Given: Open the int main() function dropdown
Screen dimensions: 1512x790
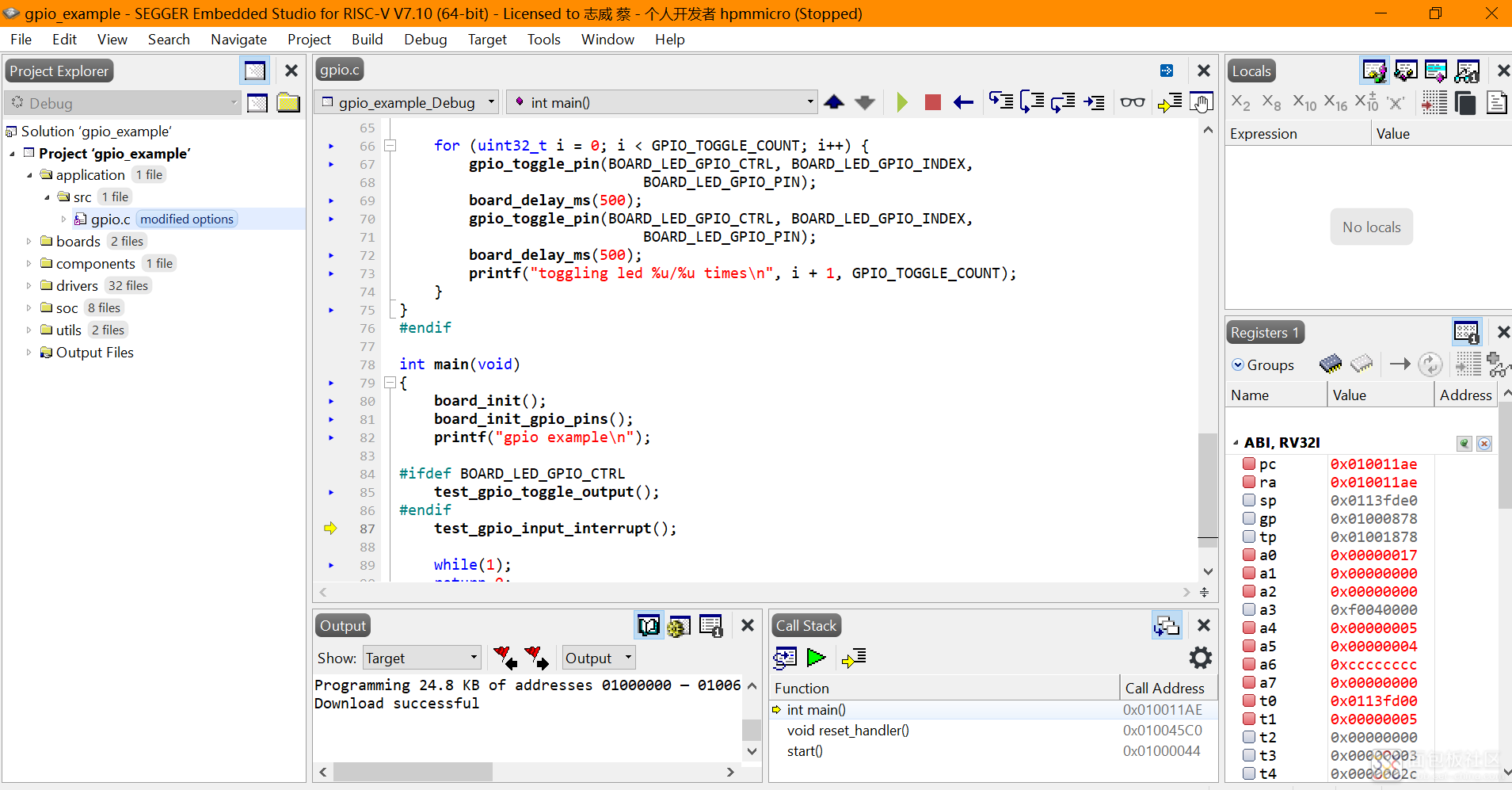Looking at the screenshot, I should point(662,102).
